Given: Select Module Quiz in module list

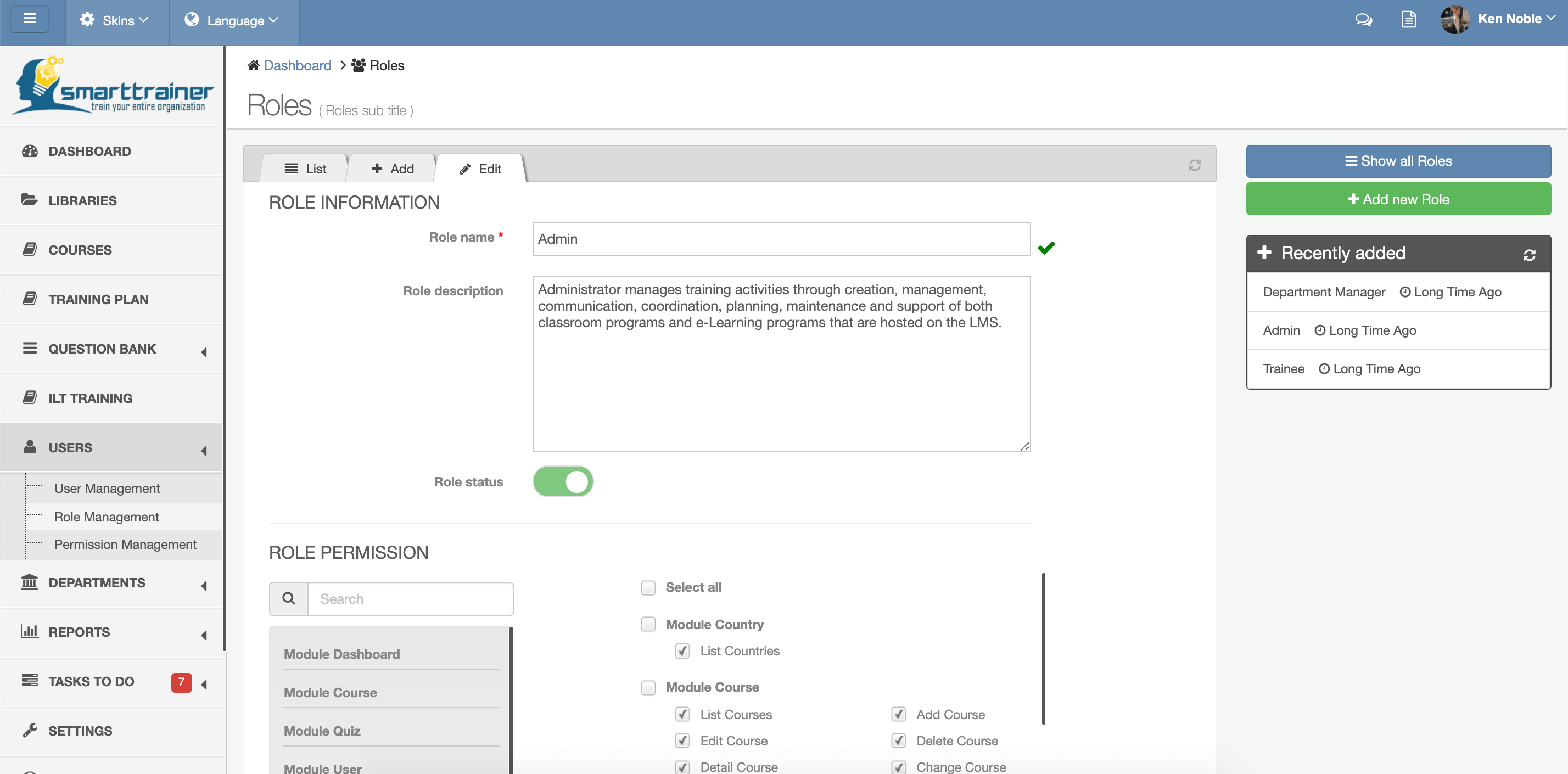Looking at the screenshot, I should (322, 730).
